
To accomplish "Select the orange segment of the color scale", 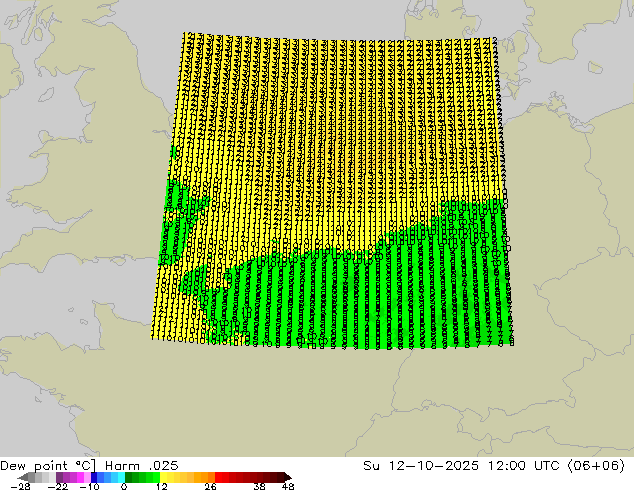I will pos(200,477).
